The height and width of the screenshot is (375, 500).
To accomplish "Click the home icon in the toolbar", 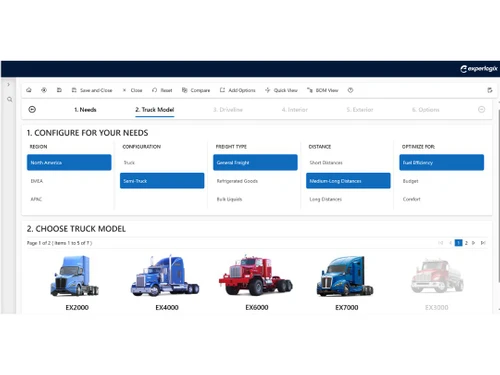I will coord(29,90).
